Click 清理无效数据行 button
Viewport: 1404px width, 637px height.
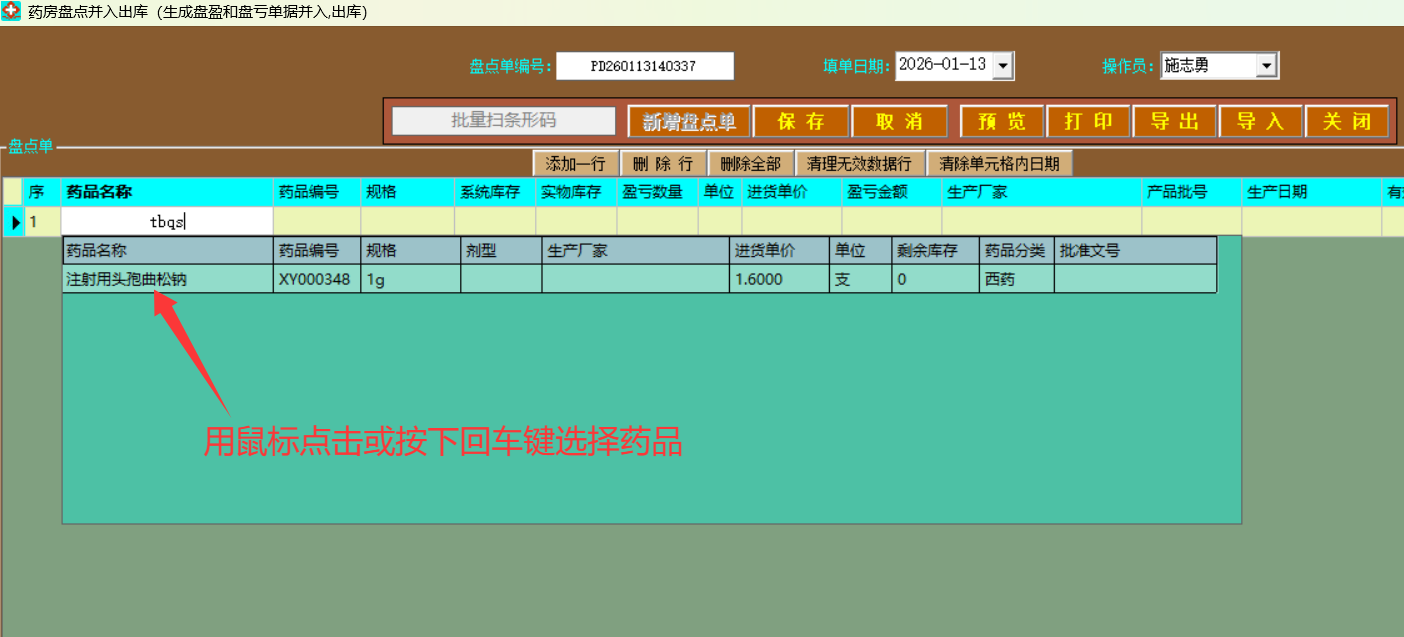(x=859, y=164)
